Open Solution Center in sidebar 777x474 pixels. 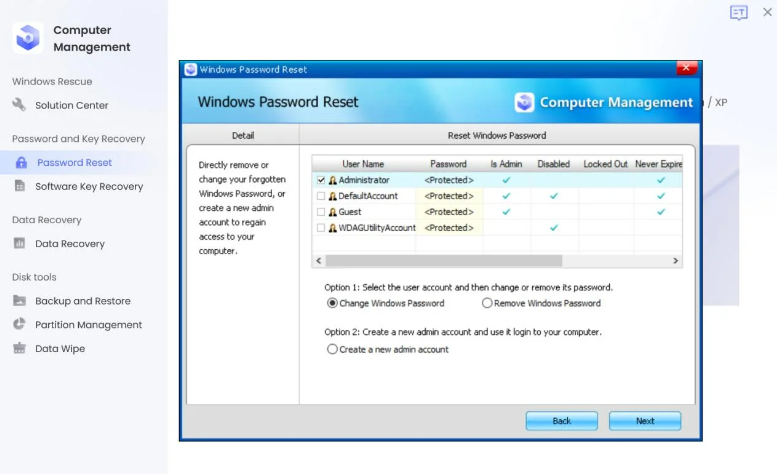click(x=71, y=105)
